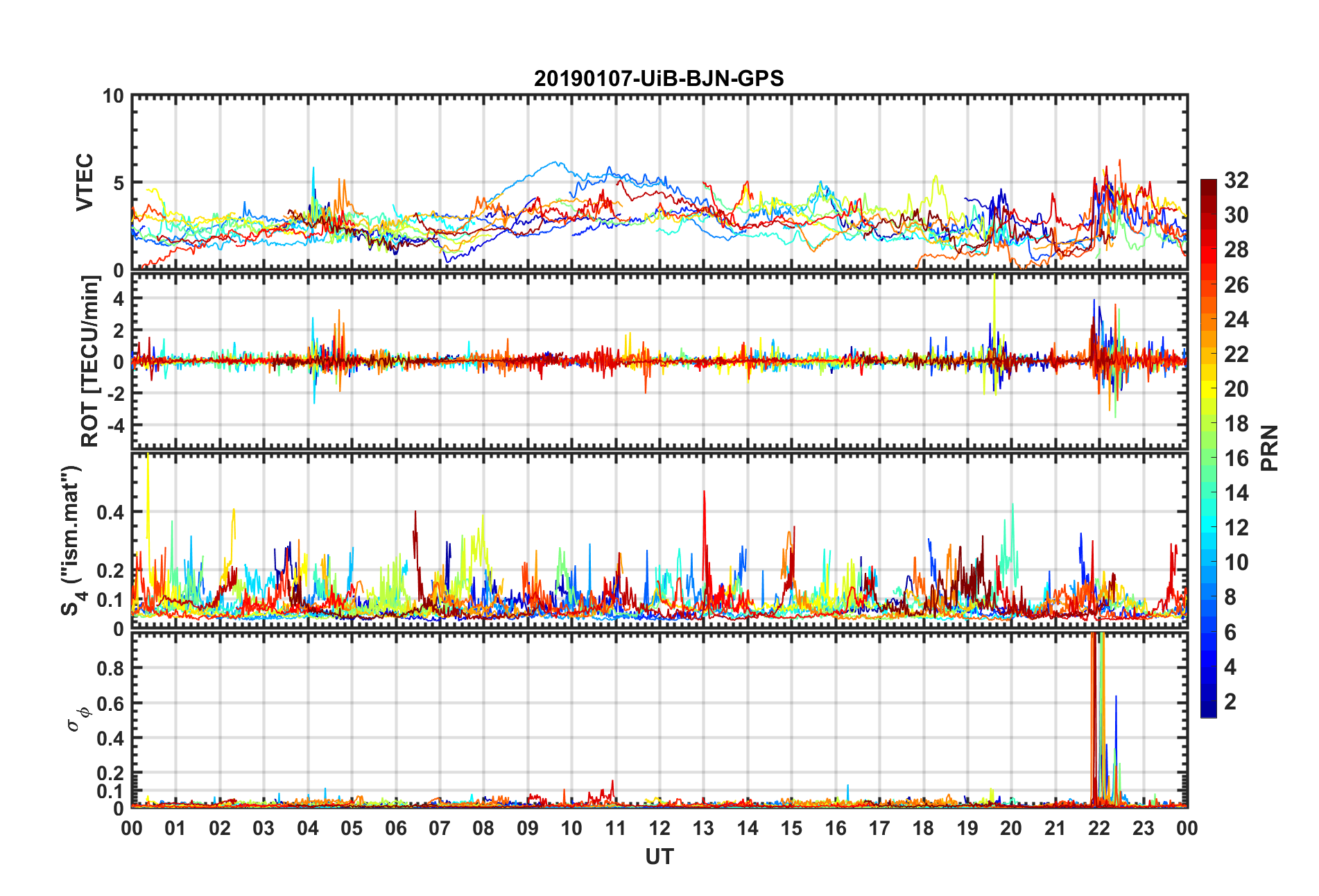Image resolution: width=1319 pixels, height=896 pixels.
Task: Click the x-axis hour label 12
Action: tap(659, 828)
